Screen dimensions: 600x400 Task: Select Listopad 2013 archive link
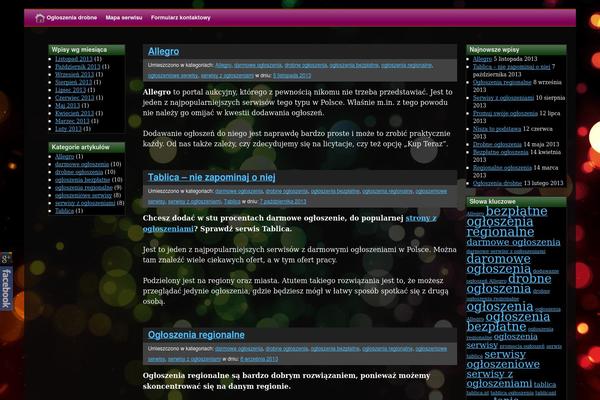point(73,59)
